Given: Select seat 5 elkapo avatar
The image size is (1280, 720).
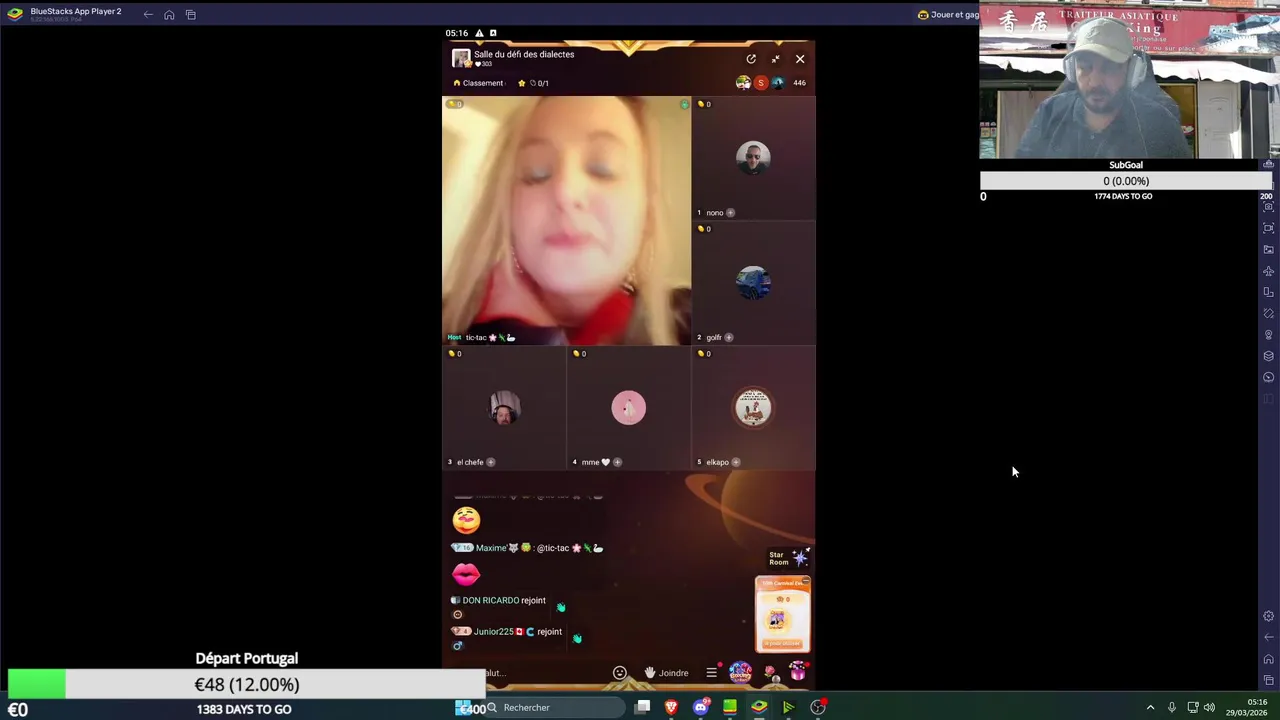Looking at the screenshot, I should coord(753,407).
